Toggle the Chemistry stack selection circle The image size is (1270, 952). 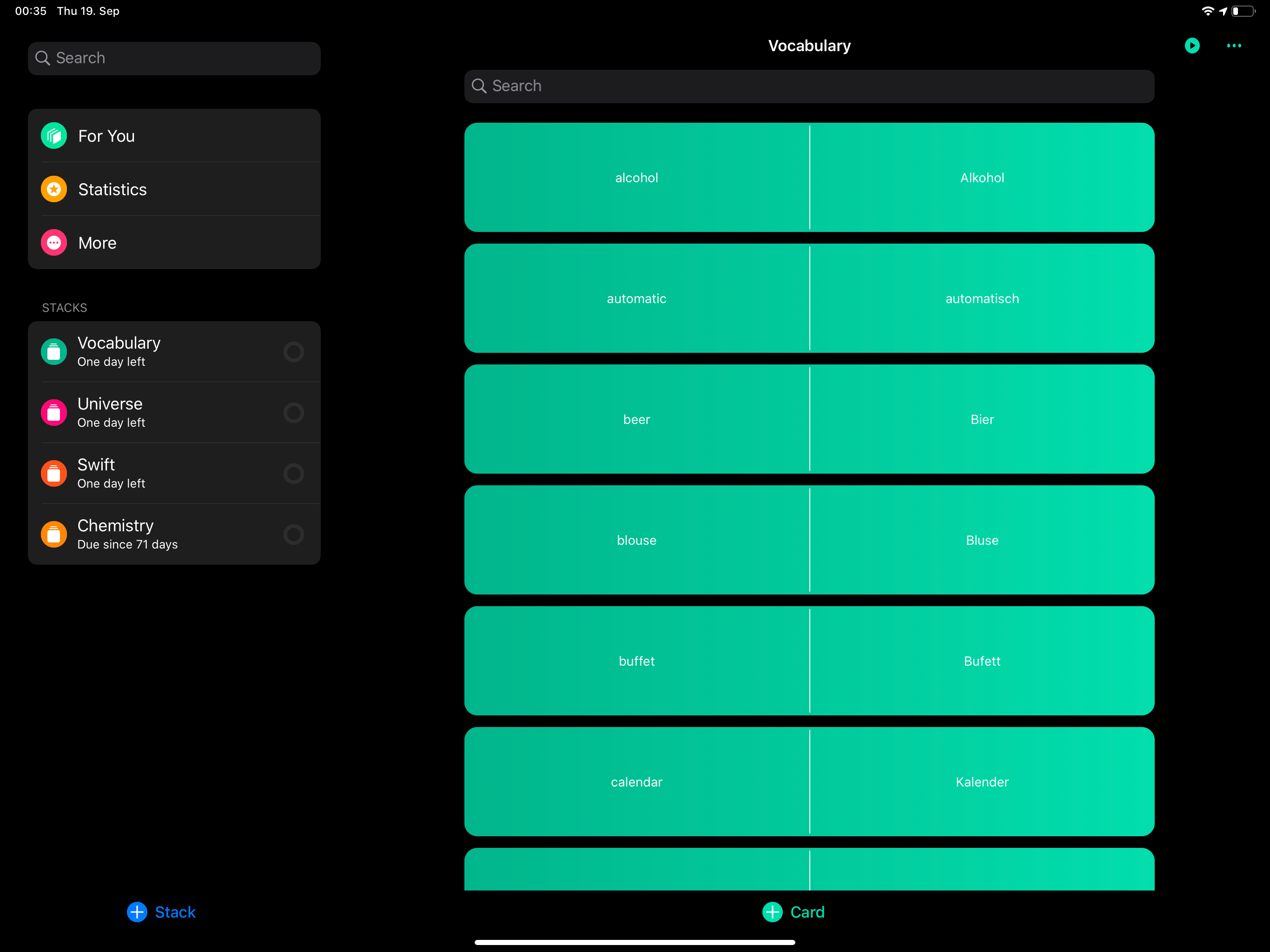[293, 535]
